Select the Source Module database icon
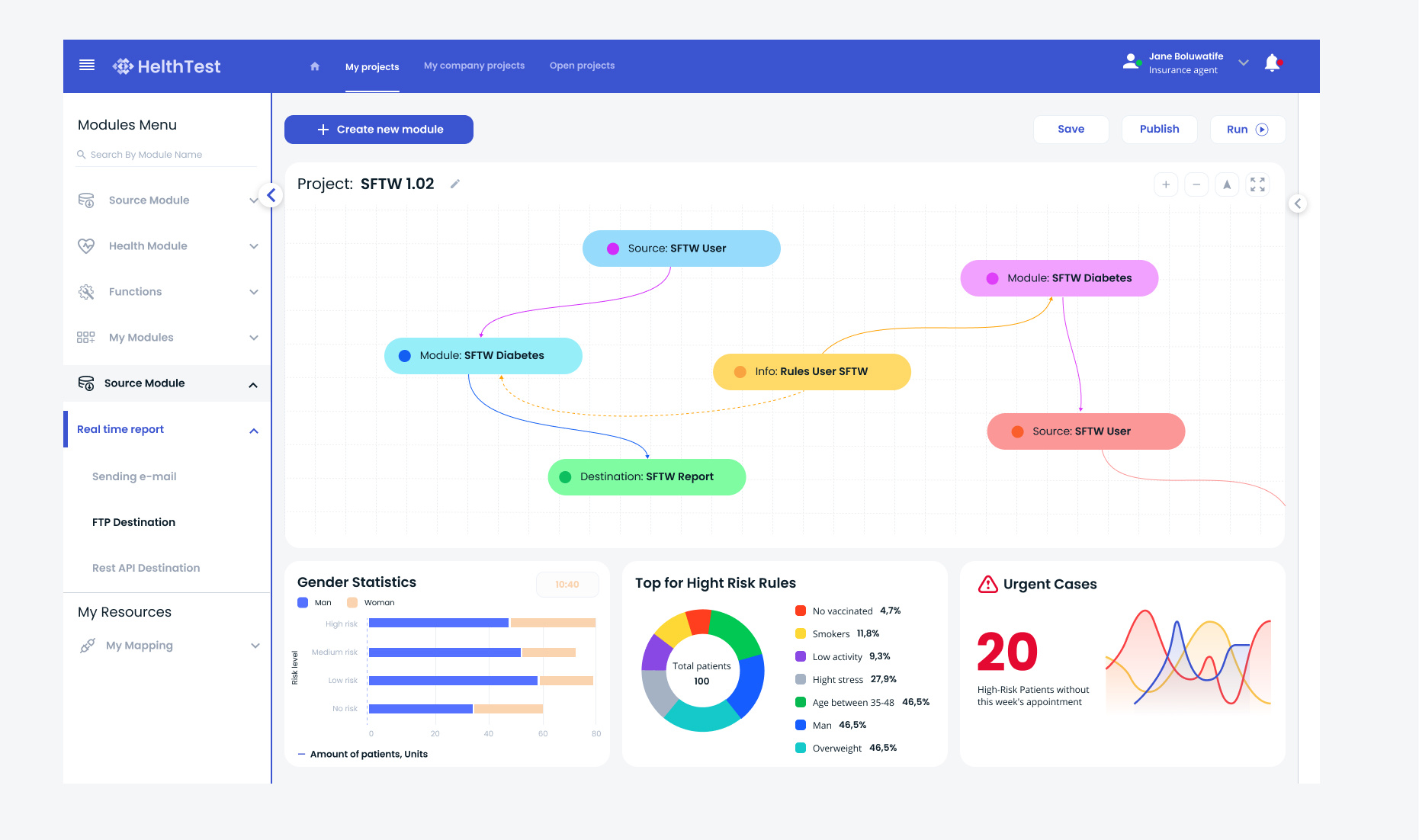 pyautogui.click(x=86, y=200)
